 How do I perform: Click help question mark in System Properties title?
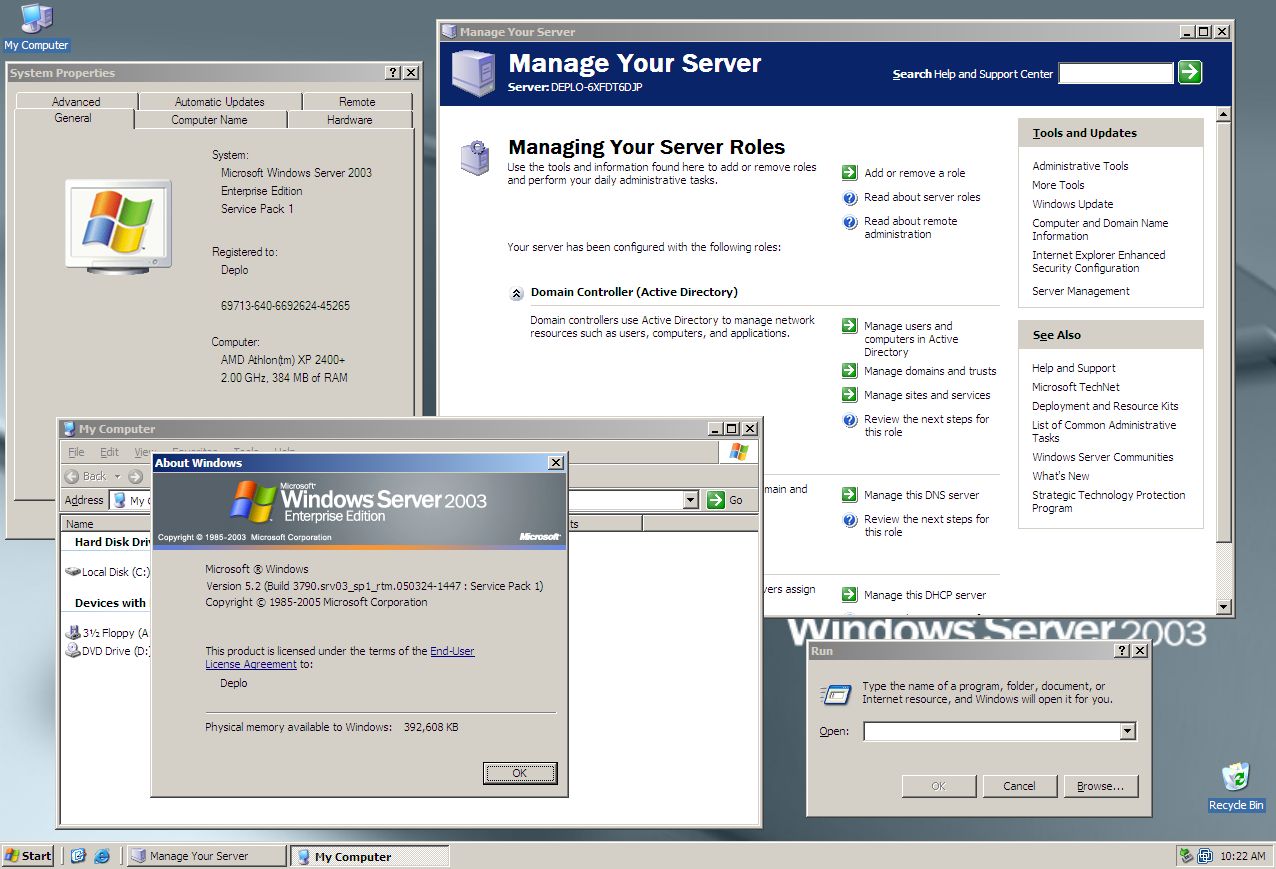393,73
